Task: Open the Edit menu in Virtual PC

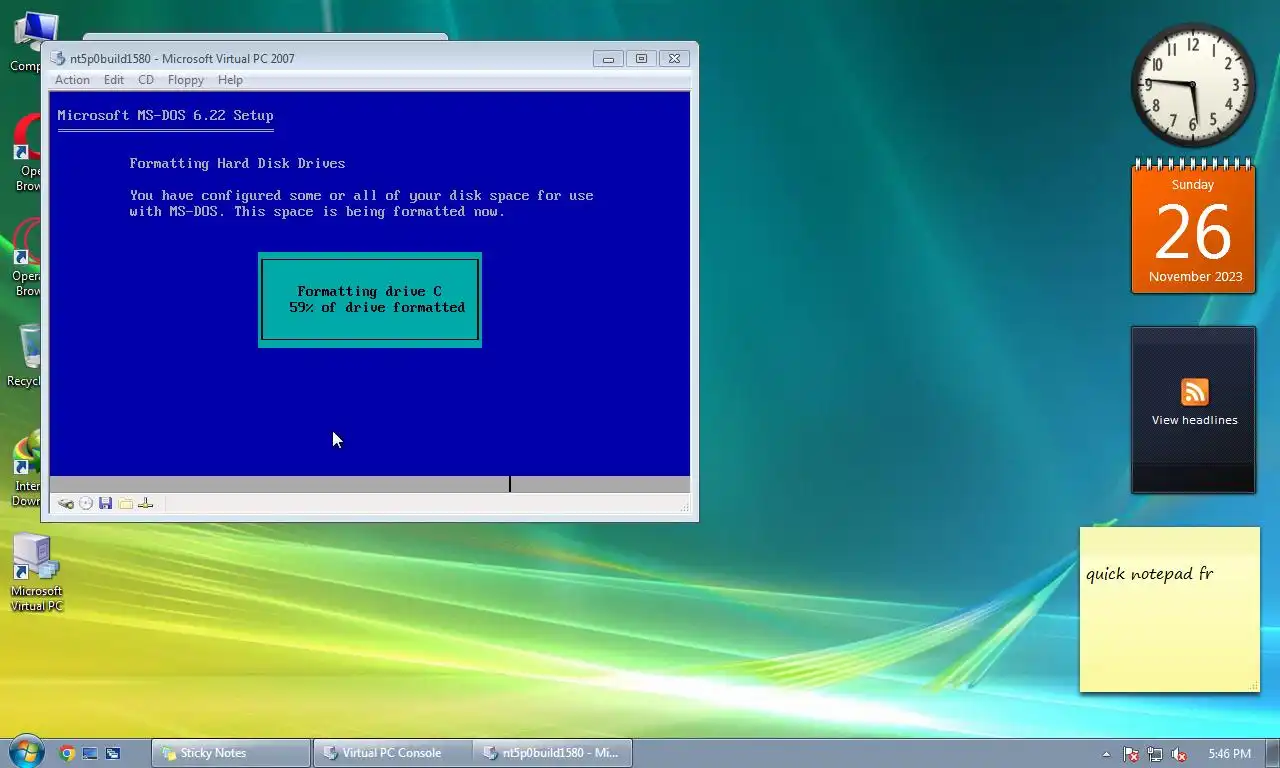Action: coord(114,80)
